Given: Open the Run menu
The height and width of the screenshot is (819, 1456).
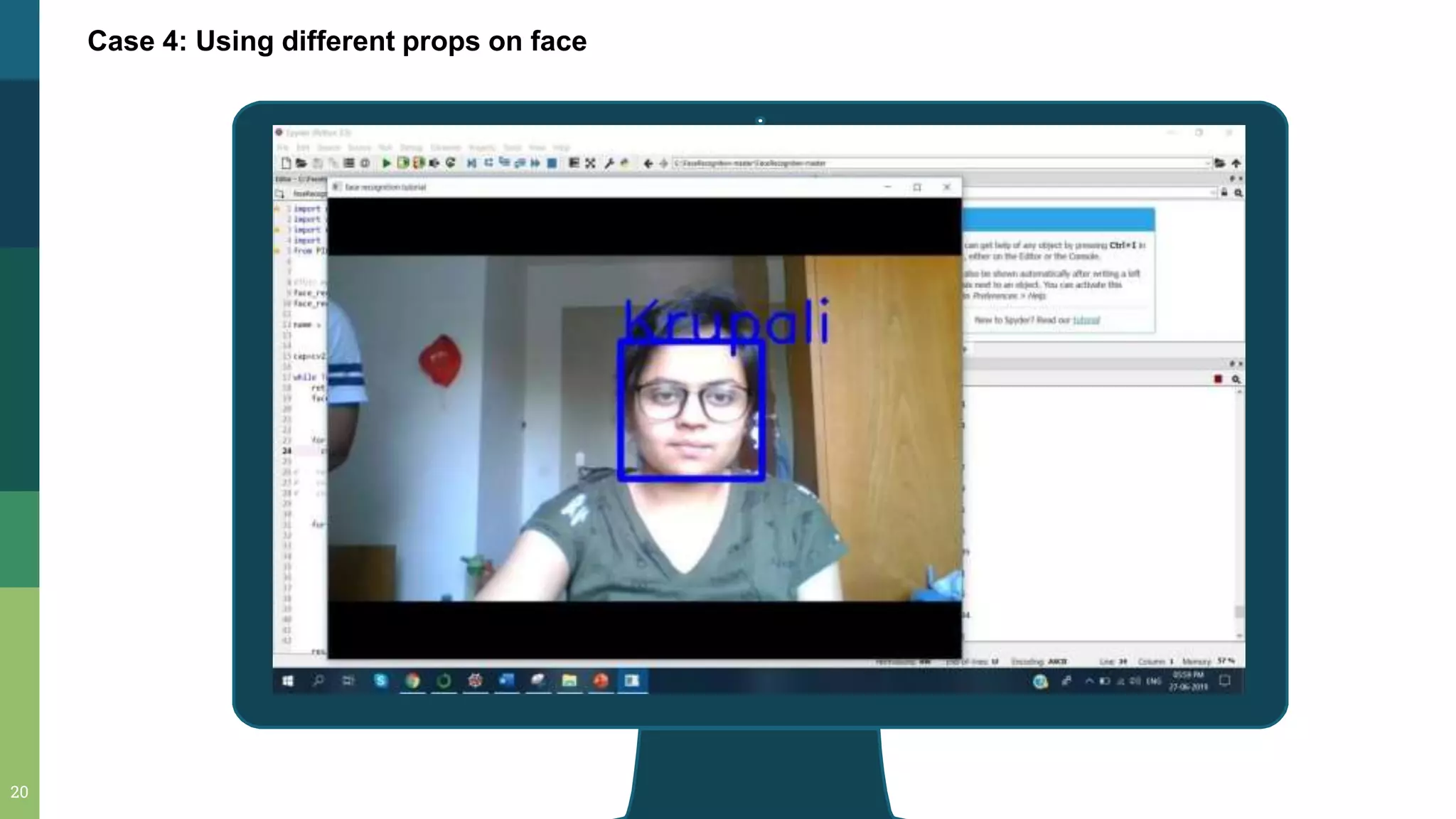Looking at the screenshot, I should [385, 148].
